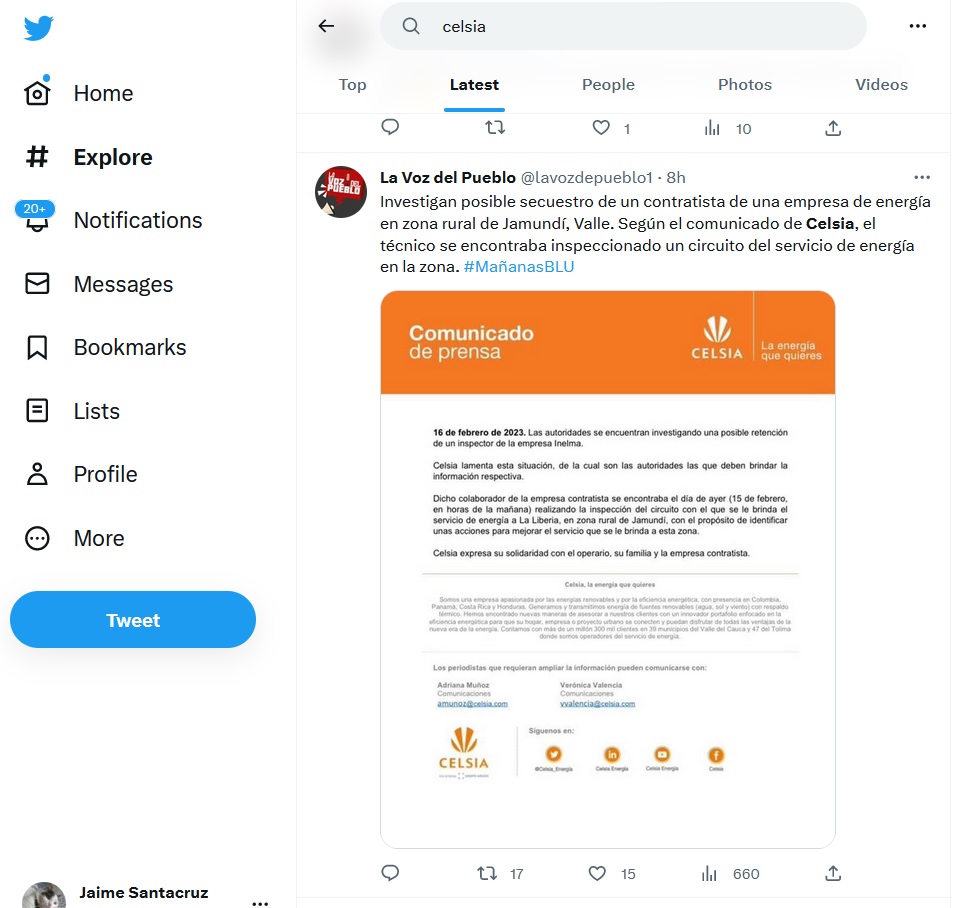Click the search field containing celsia
This screenshot has height=908, width=972.
point(623,26)
